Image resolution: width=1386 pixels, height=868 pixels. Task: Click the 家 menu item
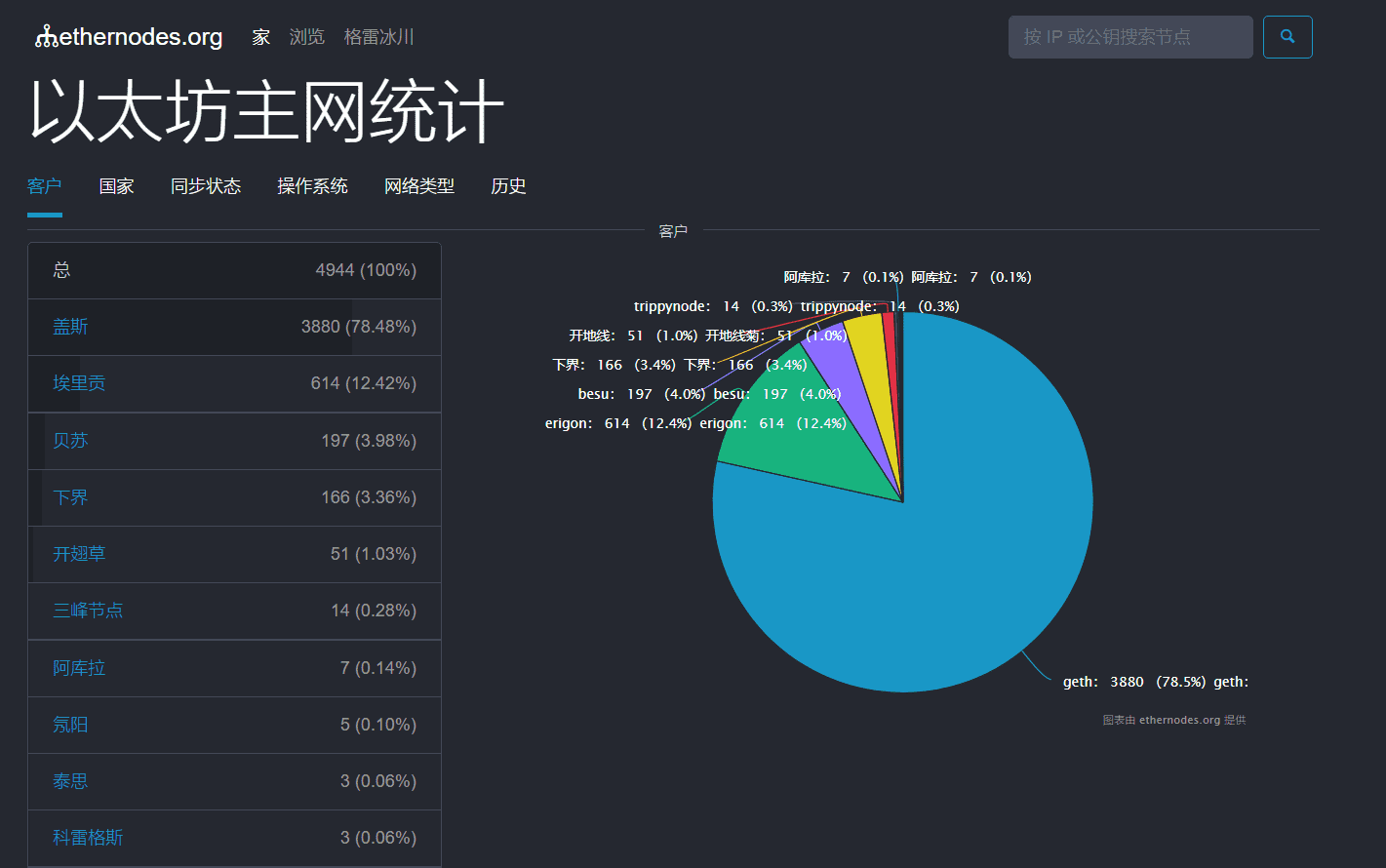260,36
